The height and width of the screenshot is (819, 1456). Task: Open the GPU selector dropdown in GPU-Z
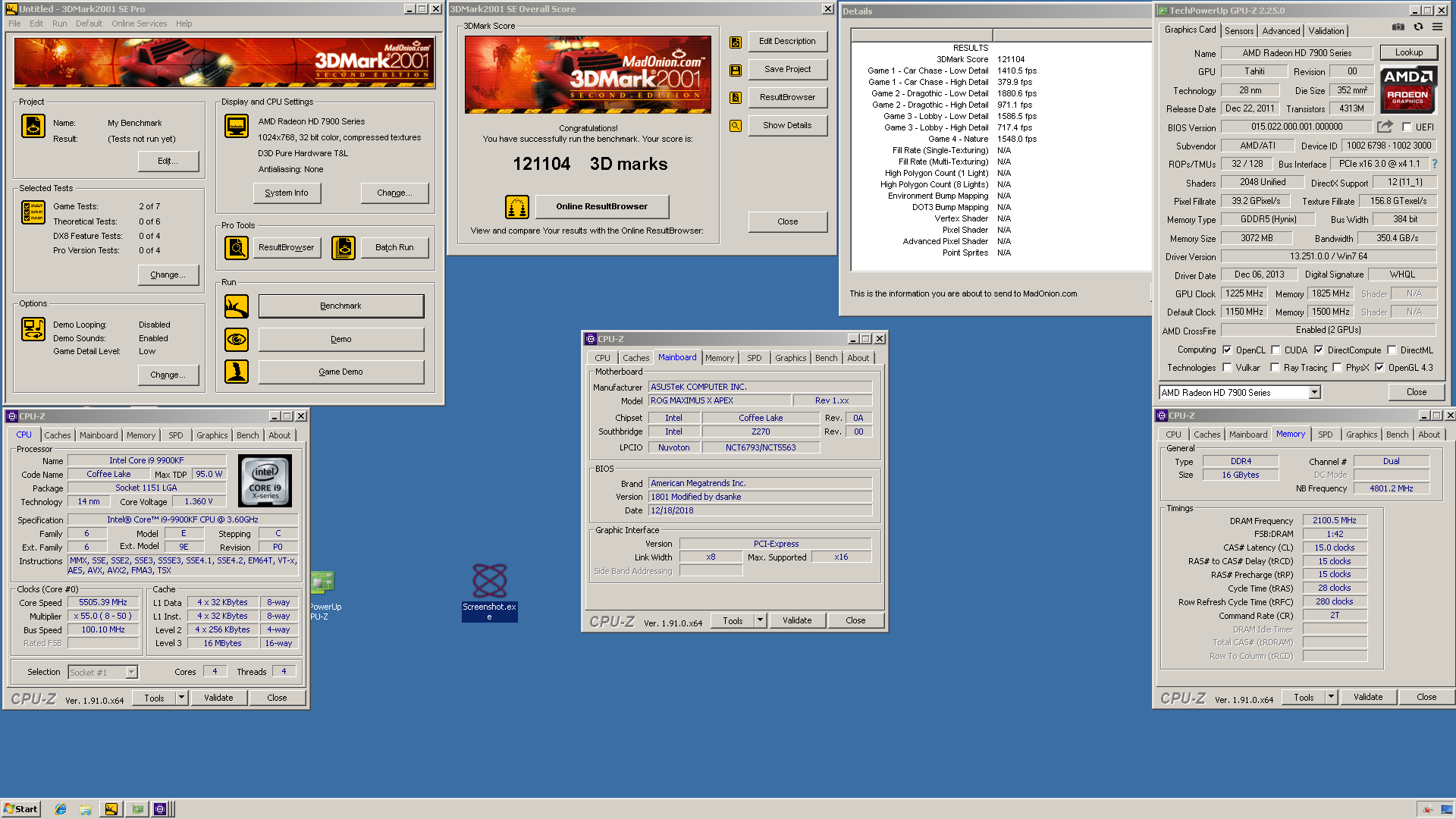click(1314, 393)
